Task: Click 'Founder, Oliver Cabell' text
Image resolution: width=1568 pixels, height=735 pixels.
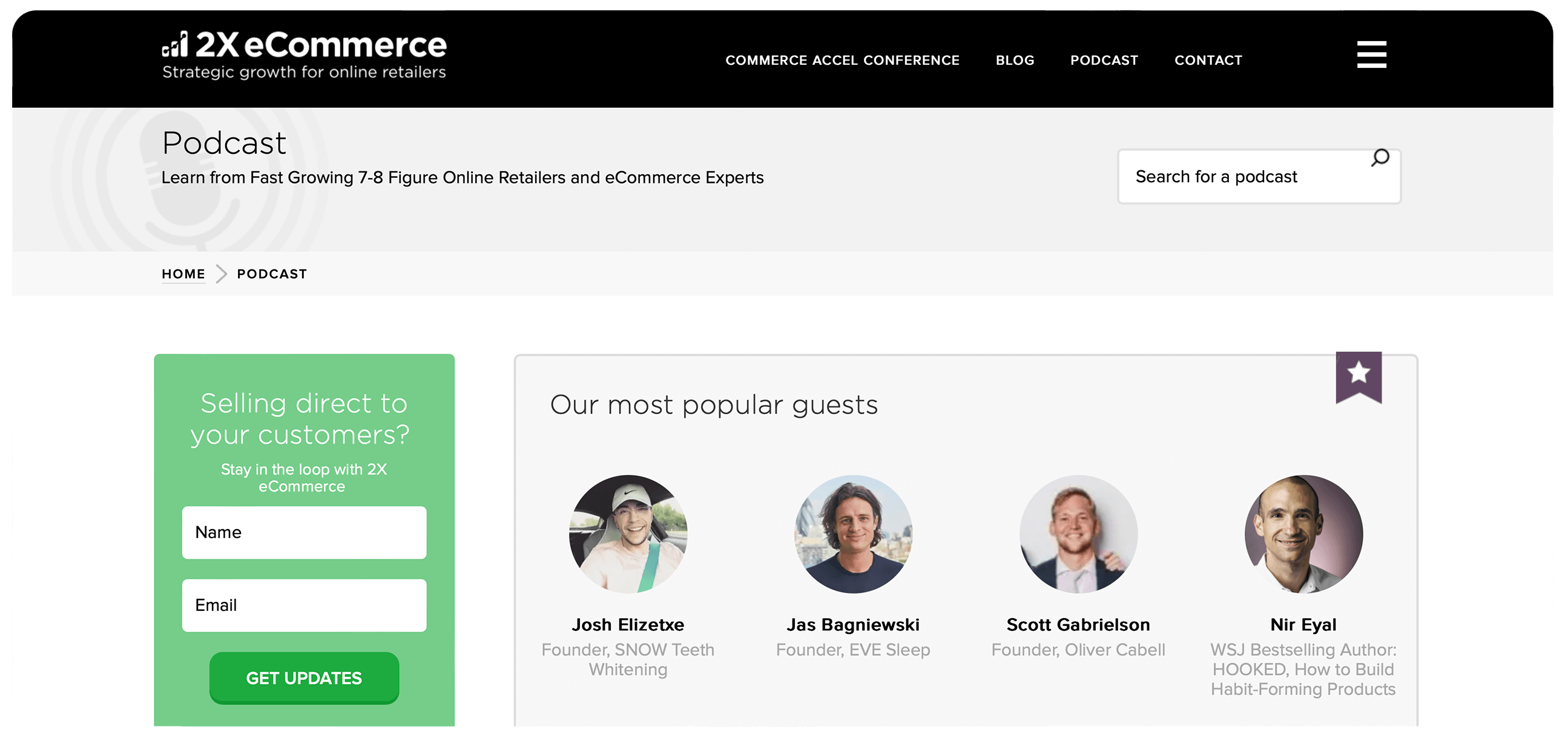Action: click(1079, 650)
